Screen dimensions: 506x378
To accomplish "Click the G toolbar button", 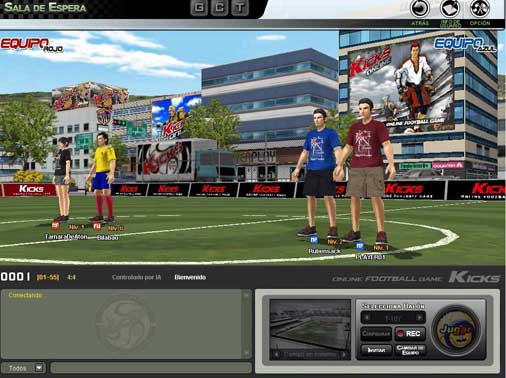I will click(x=199, y=8).
